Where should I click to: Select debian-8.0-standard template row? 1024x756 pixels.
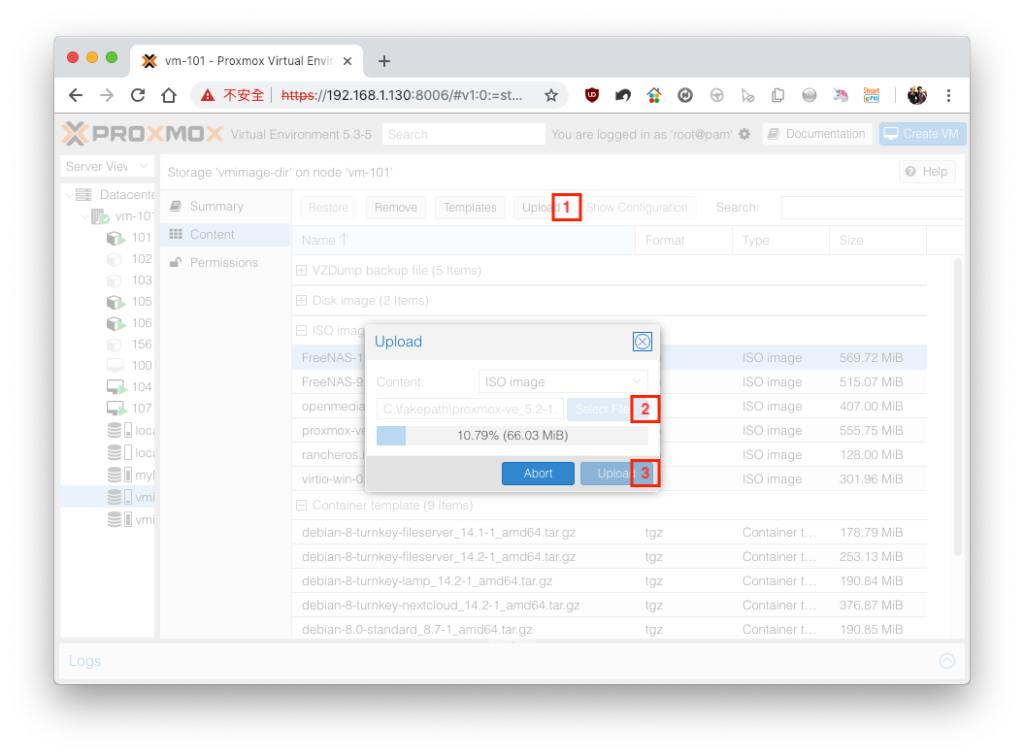point(609,629)
